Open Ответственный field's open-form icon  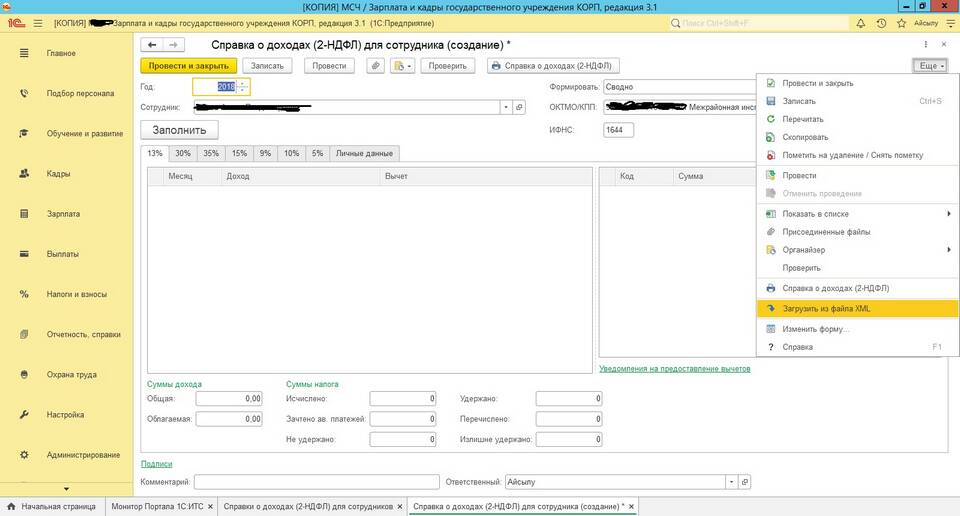pyautogui.click(x=744, y=482)
